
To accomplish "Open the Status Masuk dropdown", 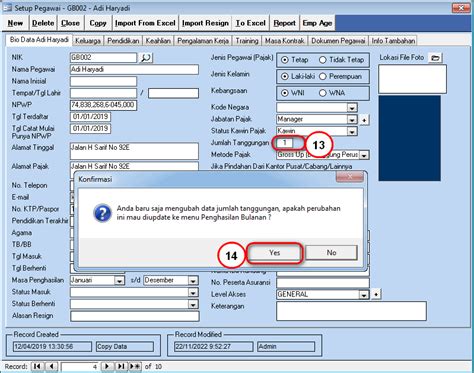I will (x=193, y=292).
